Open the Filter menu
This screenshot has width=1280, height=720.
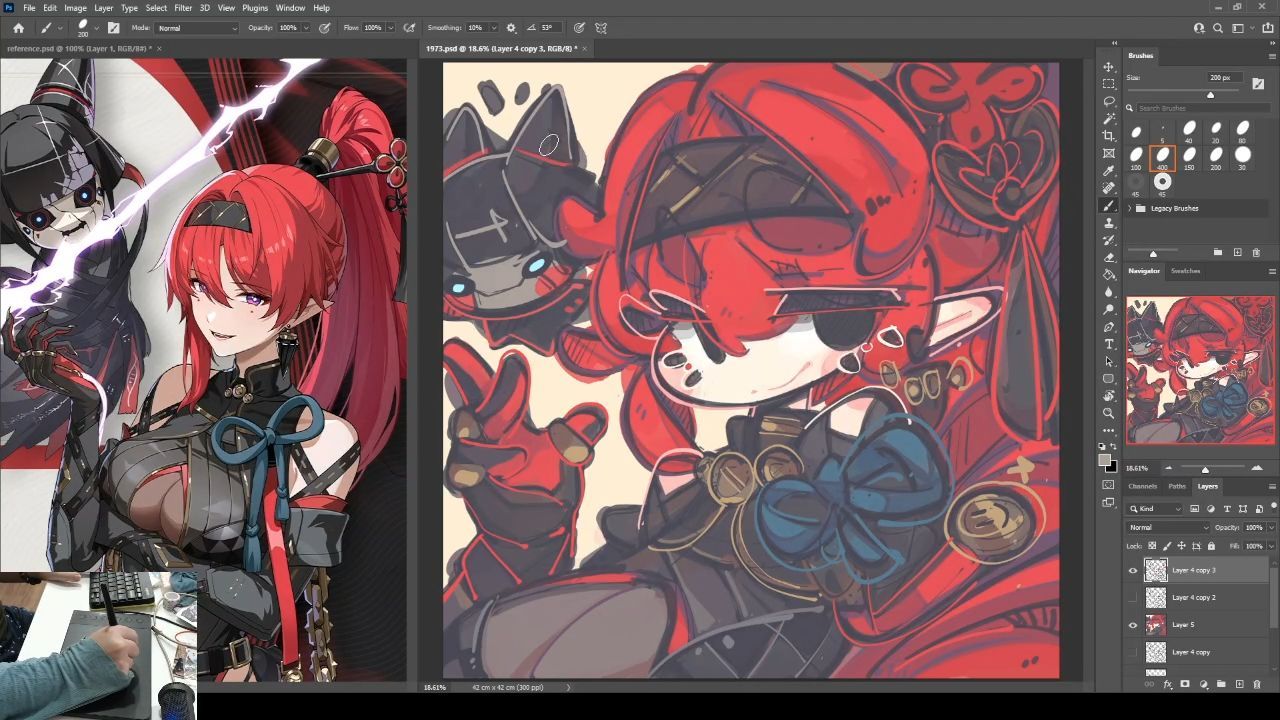[x=183, y=8]
